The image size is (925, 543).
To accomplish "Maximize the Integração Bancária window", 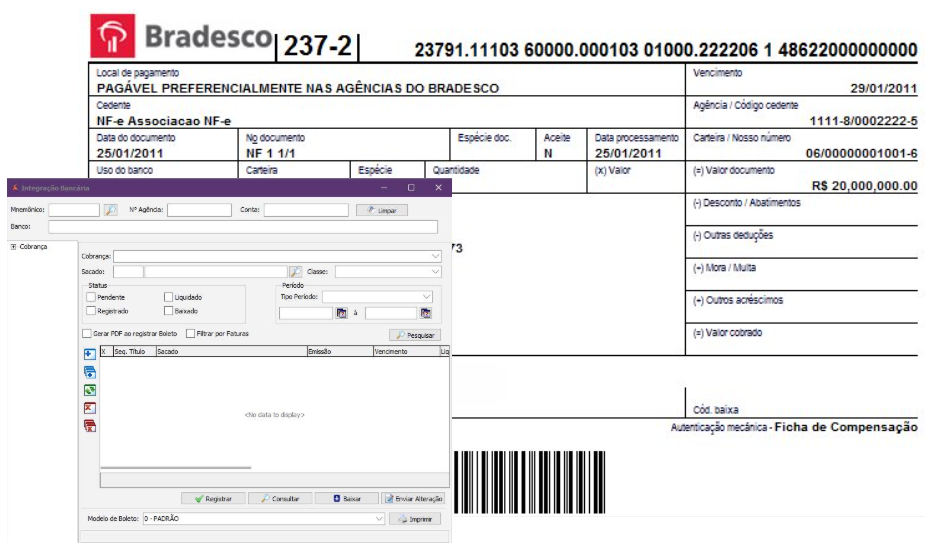I will [411, 188].
